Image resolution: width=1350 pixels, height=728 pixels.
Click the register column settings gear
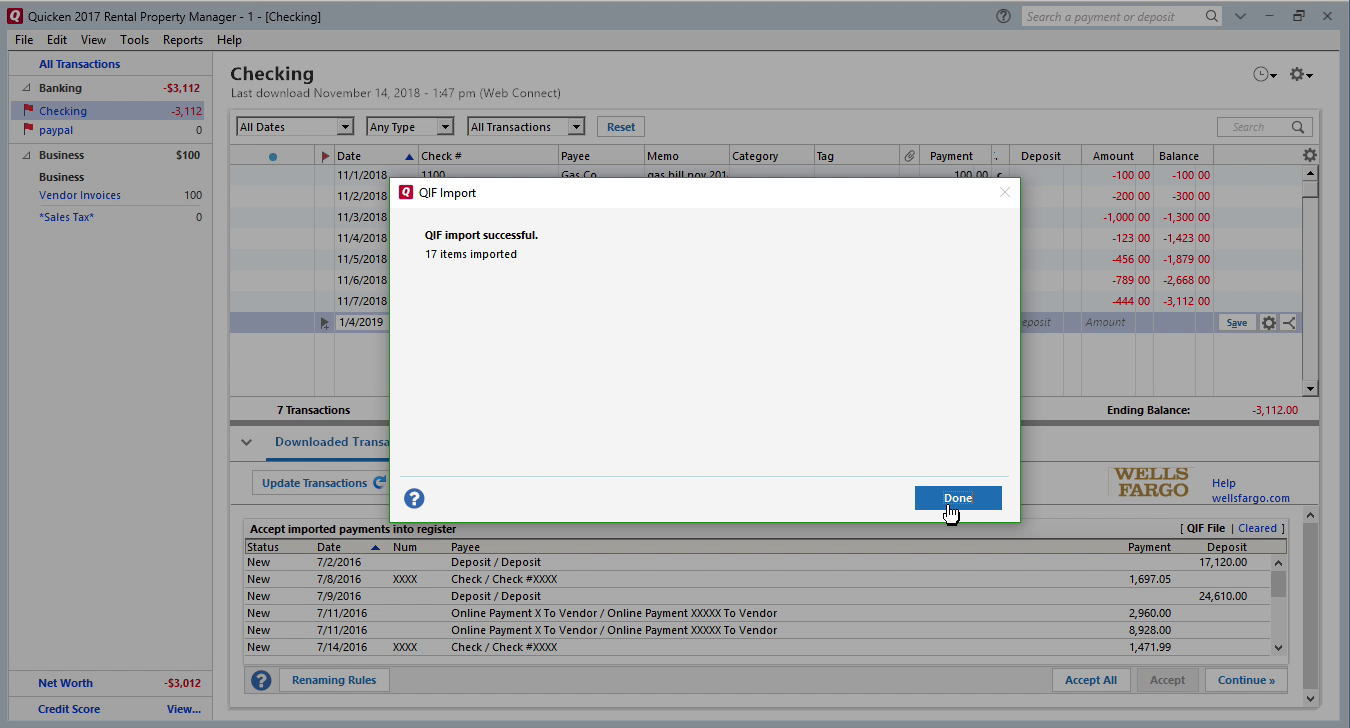tap(1310, 155)
